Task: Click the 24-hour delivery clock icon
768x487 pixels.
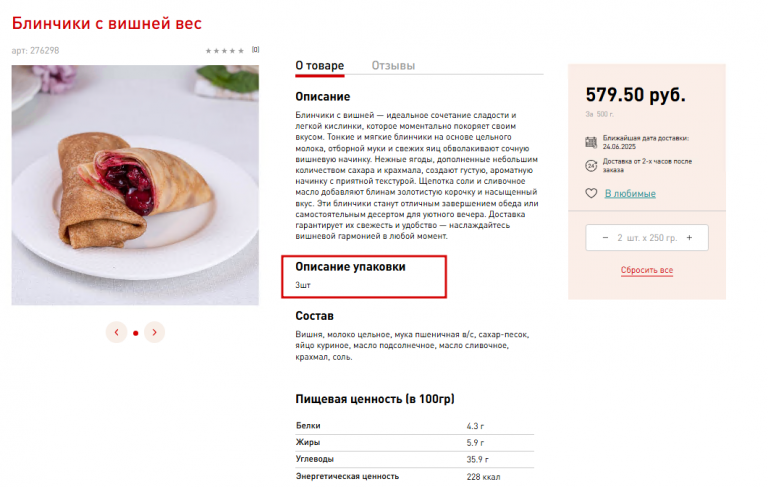Action: point(591,166)
